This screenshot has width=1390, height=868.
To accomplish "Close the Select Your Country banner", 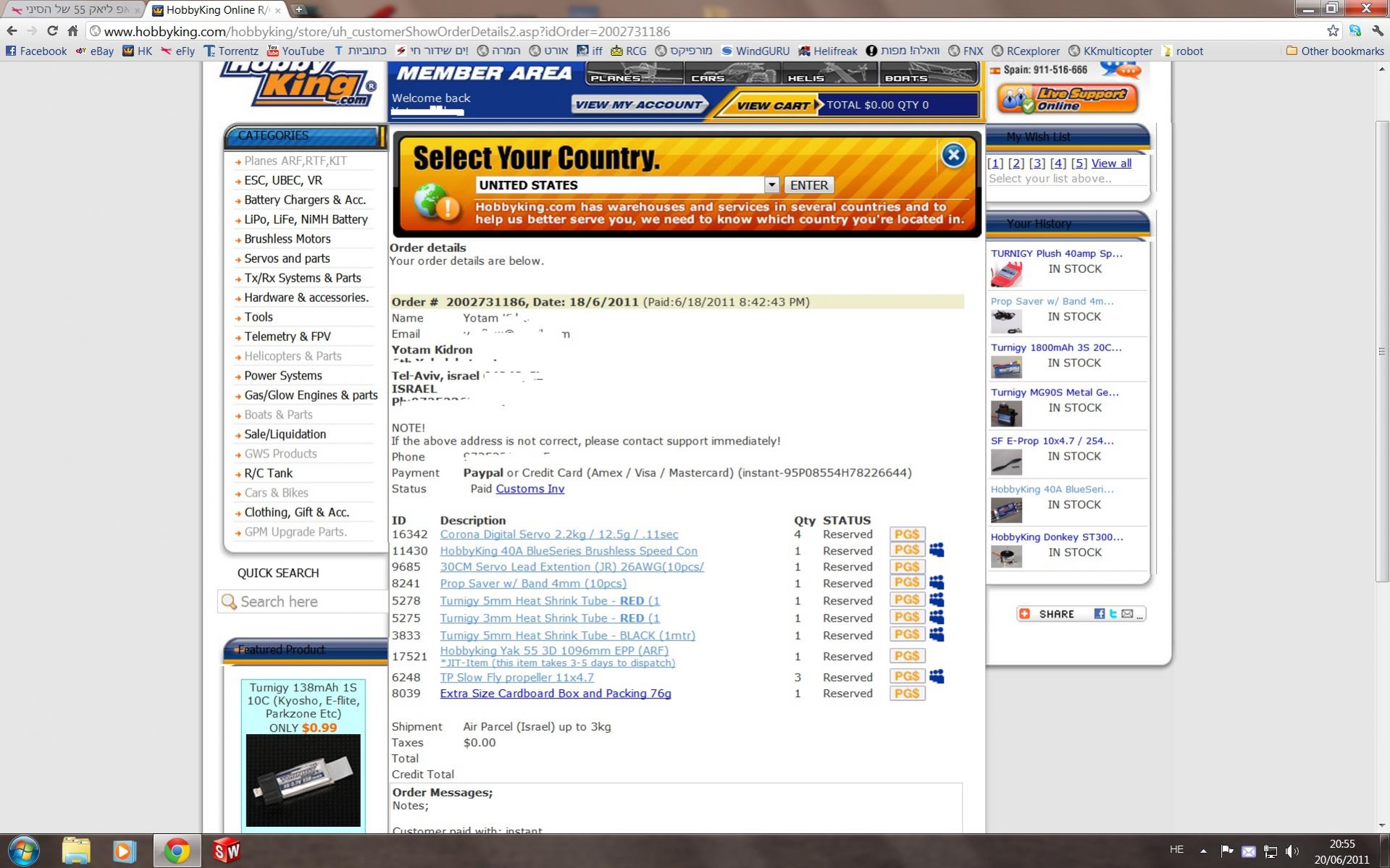I will (953, 154).
